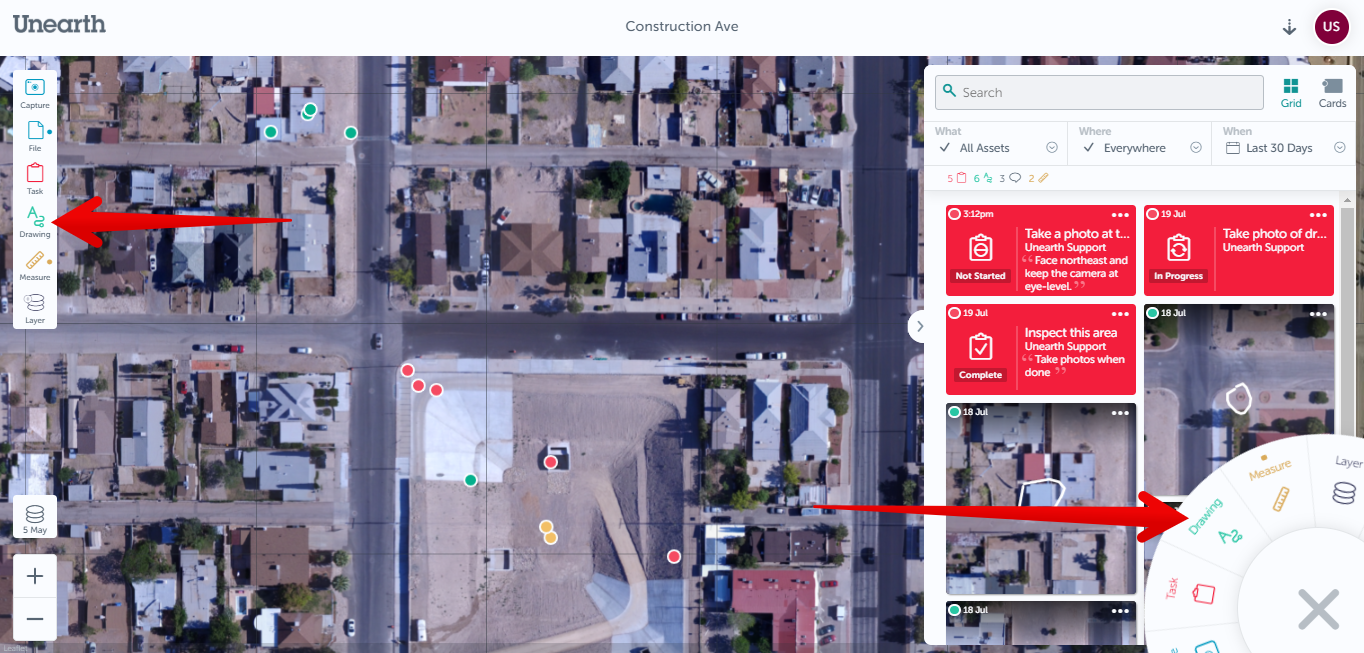Viewport: 1364px width, 653px height.
Task: Open the more menu on Take photo of dr... card
Action: point(1318,214)
